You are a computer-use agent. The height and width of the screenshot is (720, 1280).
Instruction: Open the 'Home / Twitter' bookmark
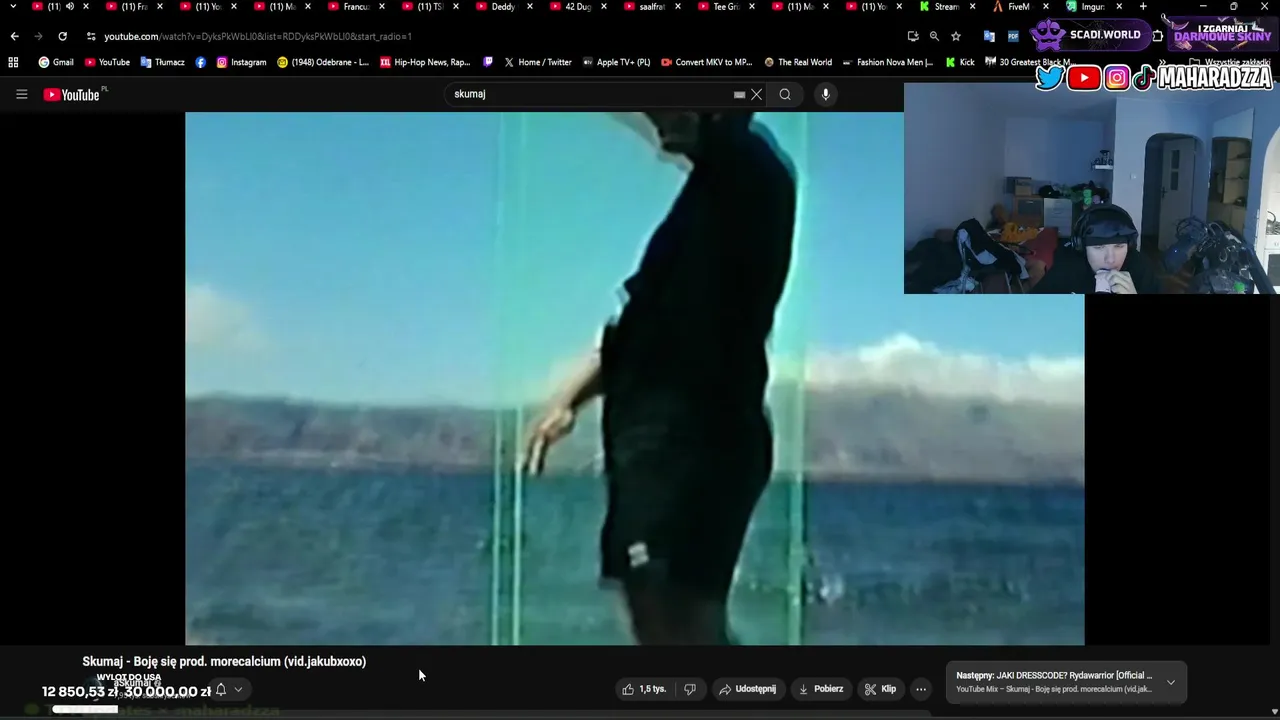pyautogui.click(x=538, y=62)
